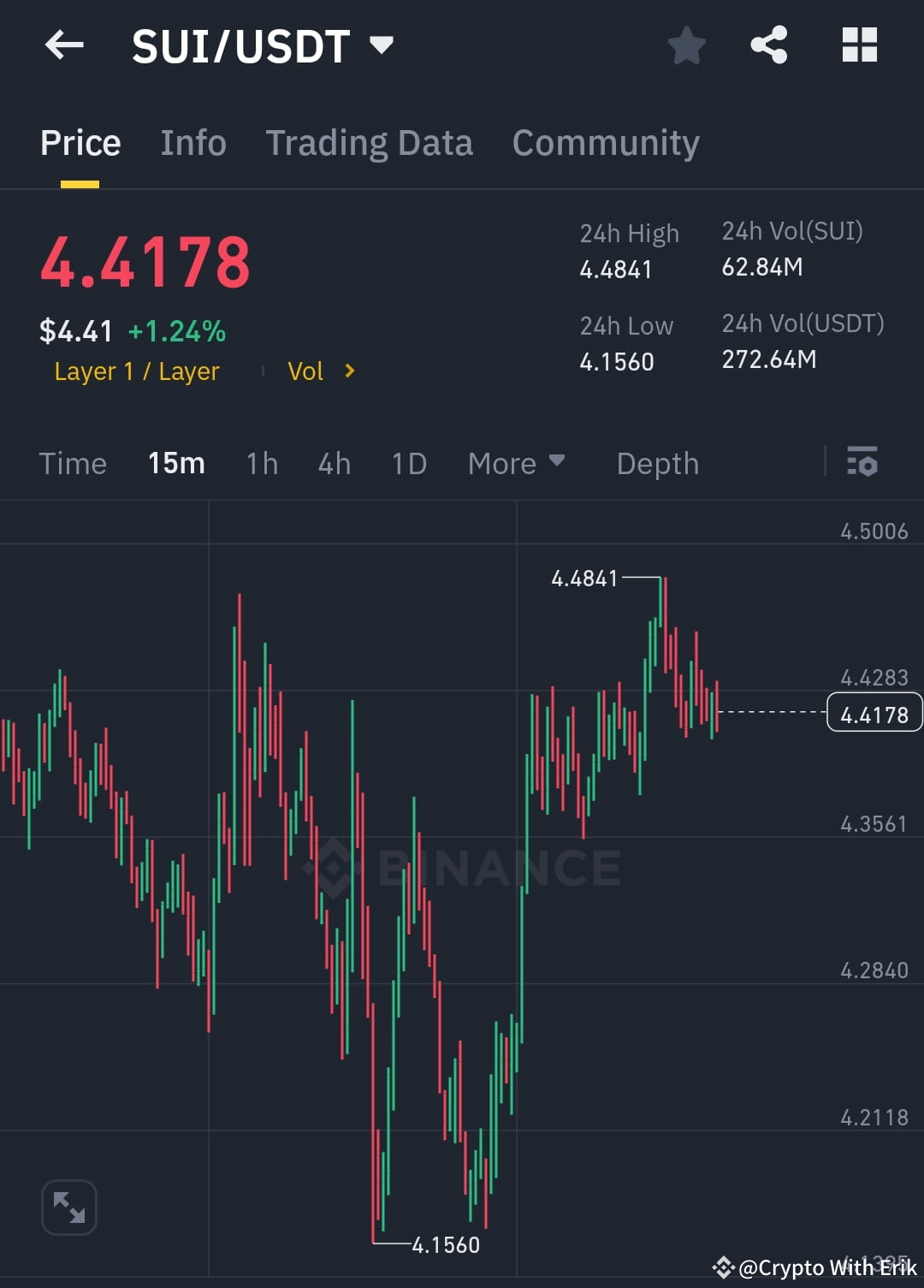Viewport: 924px width, 1288px height.
Task: Select the Info section
Action: pyautogui.click(x=192, y=142)
